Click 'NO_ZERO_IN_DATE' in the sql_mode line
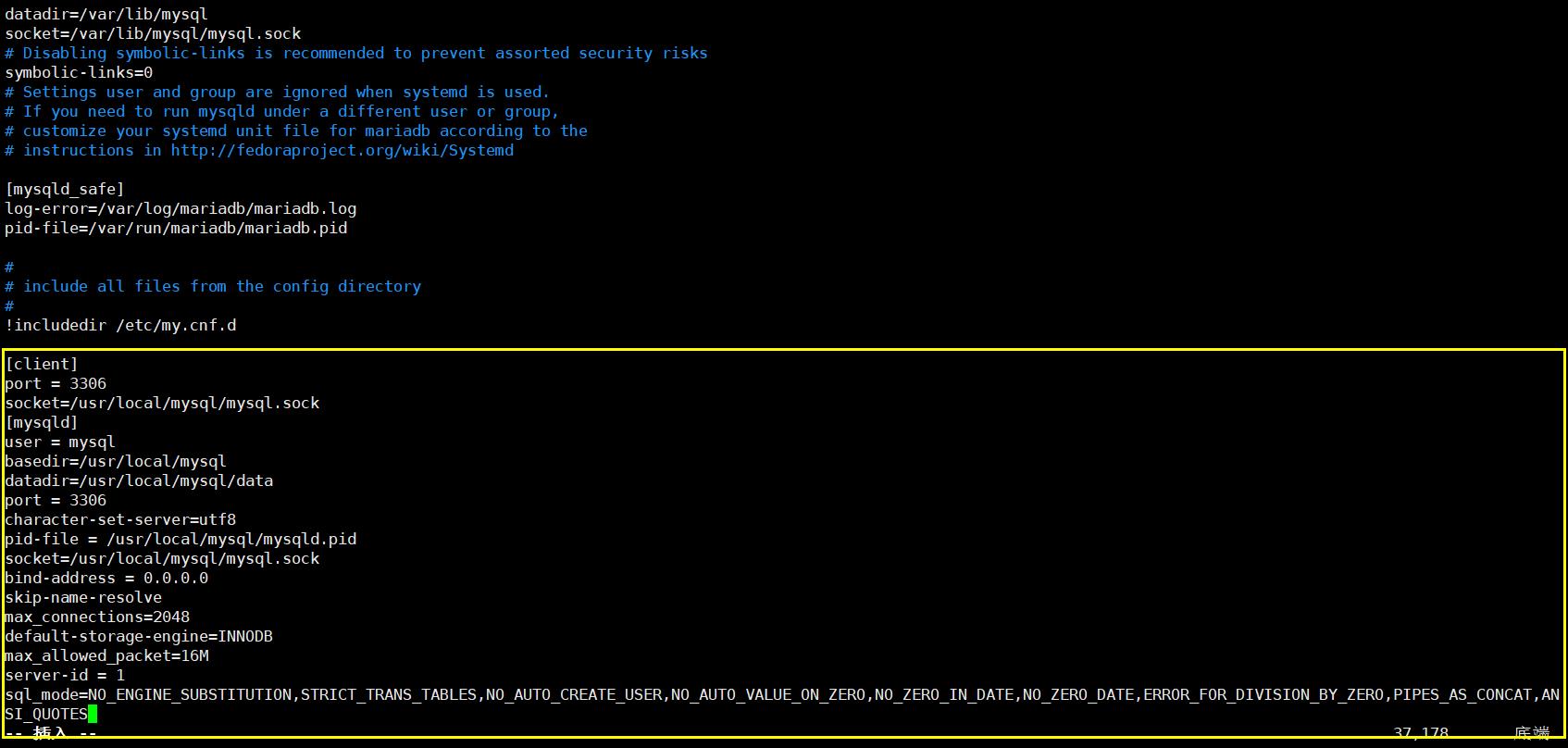The image size is (1568, 748). (944, 694)
